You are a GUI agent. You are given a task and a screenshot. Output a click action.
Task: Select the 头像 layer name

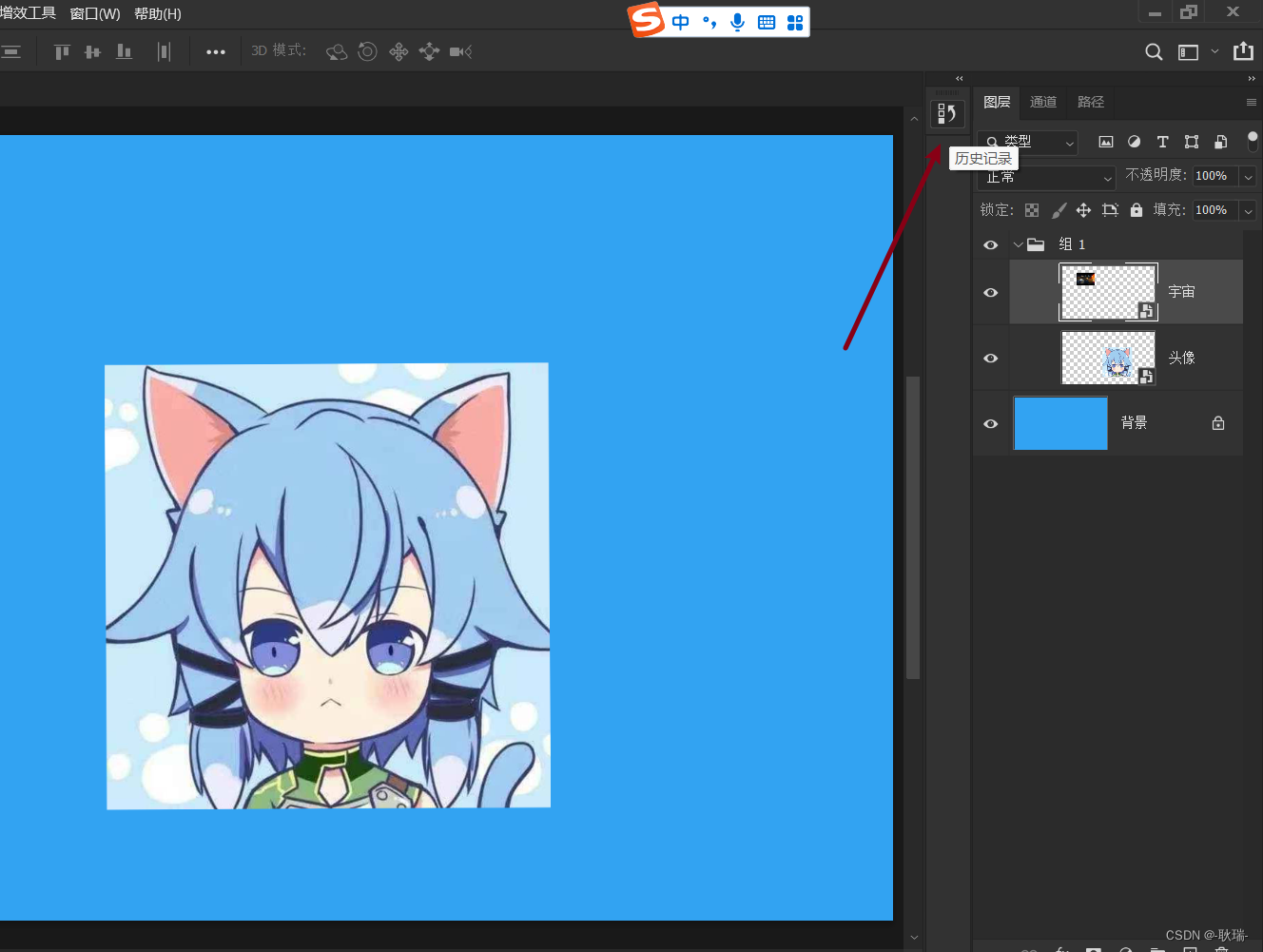pos(1181,358)
